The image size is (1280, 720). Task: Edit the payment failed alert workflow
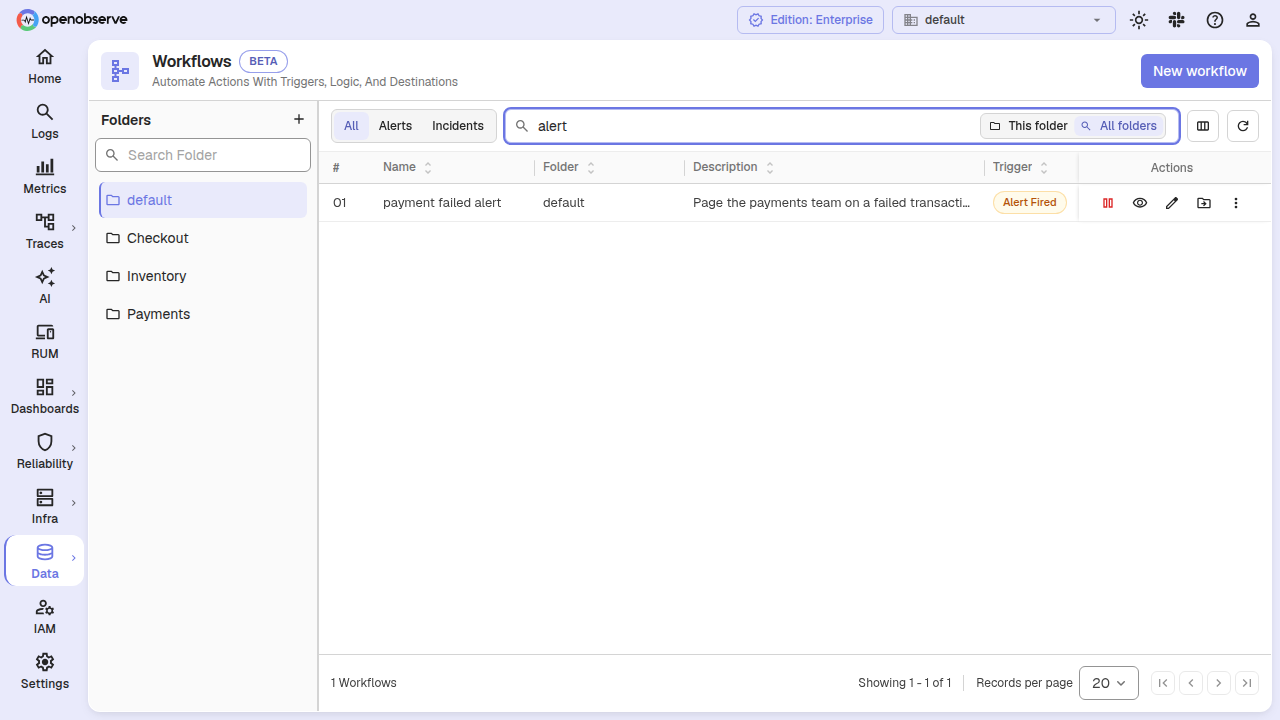coord(1172,203)
